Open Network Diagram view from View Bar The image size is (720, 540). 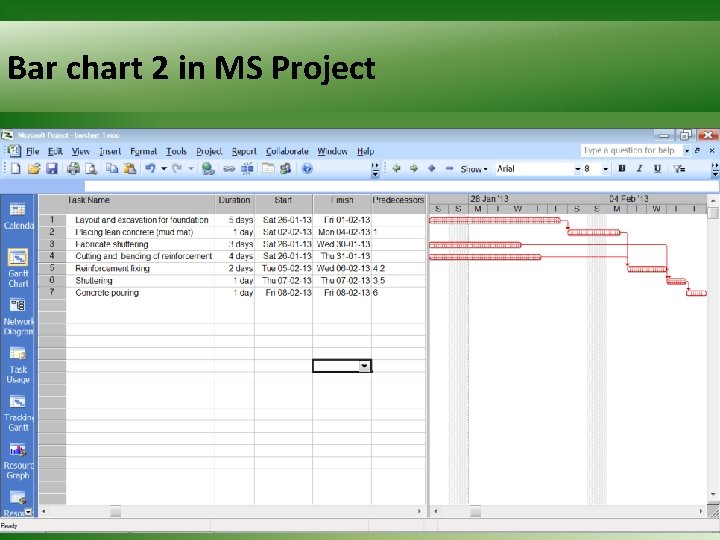coord(18,317)
